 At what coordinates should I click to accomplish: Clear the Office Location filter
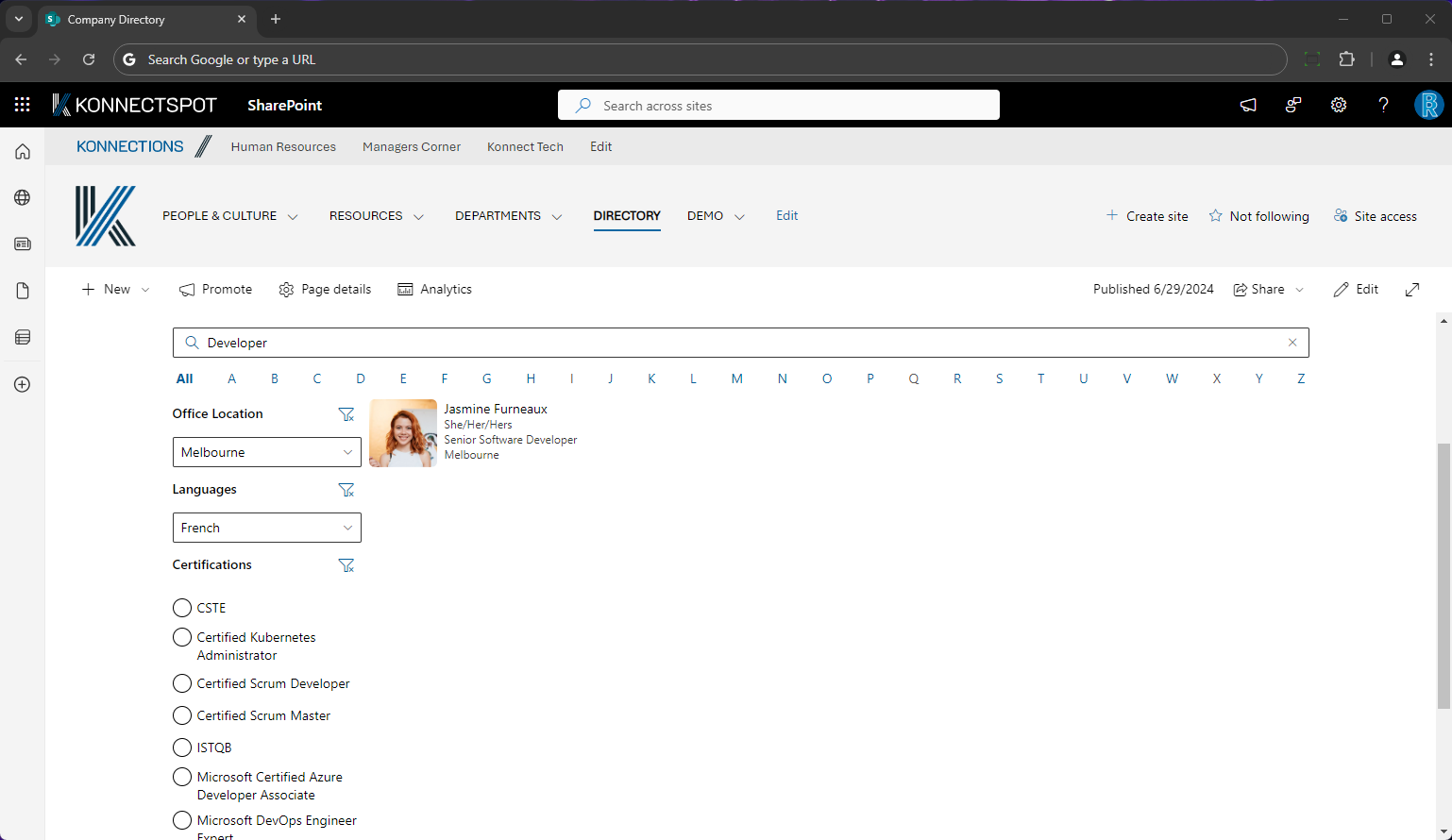[346, 414]
